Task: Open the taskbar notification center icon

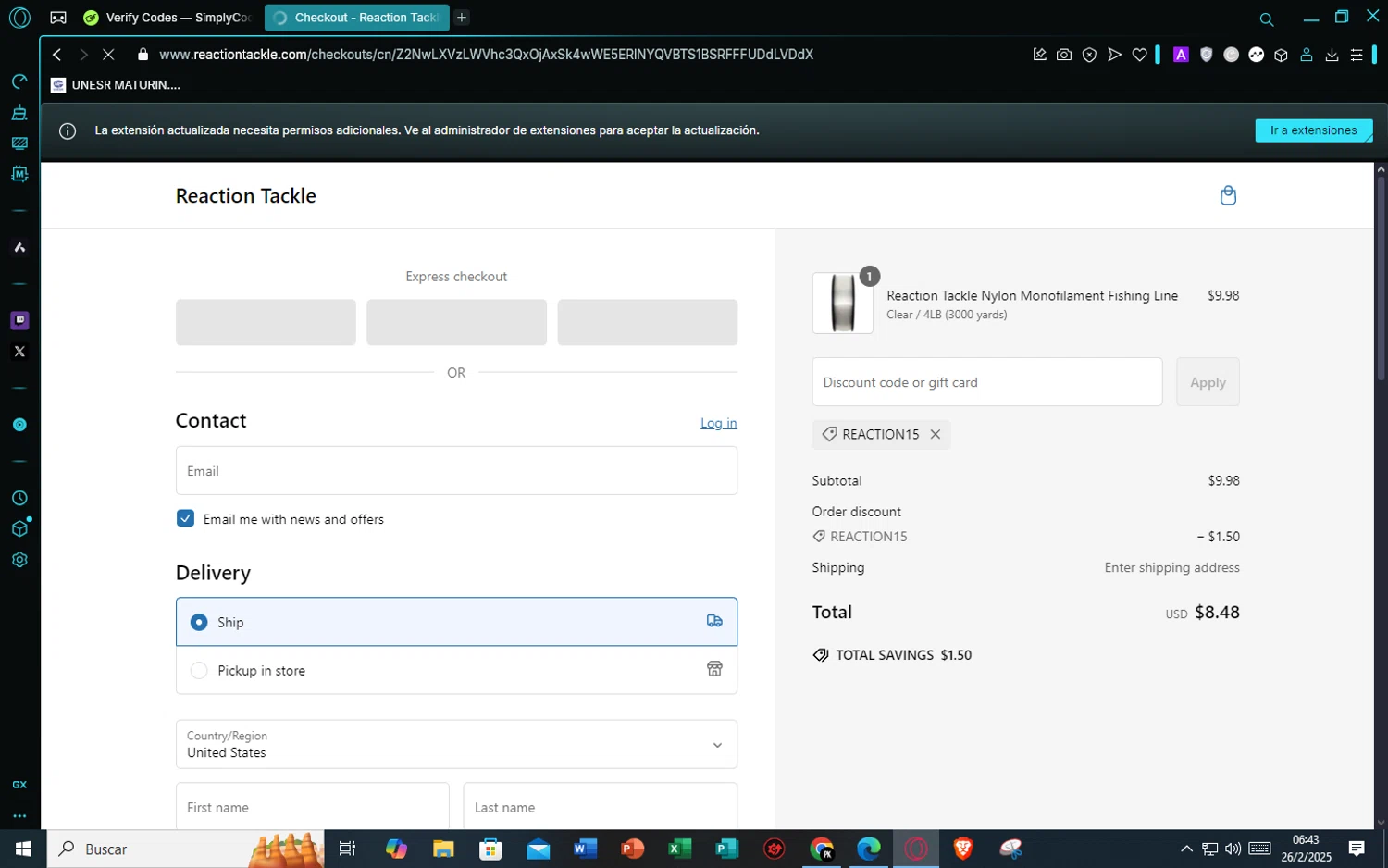Action: pos(1357,849)
